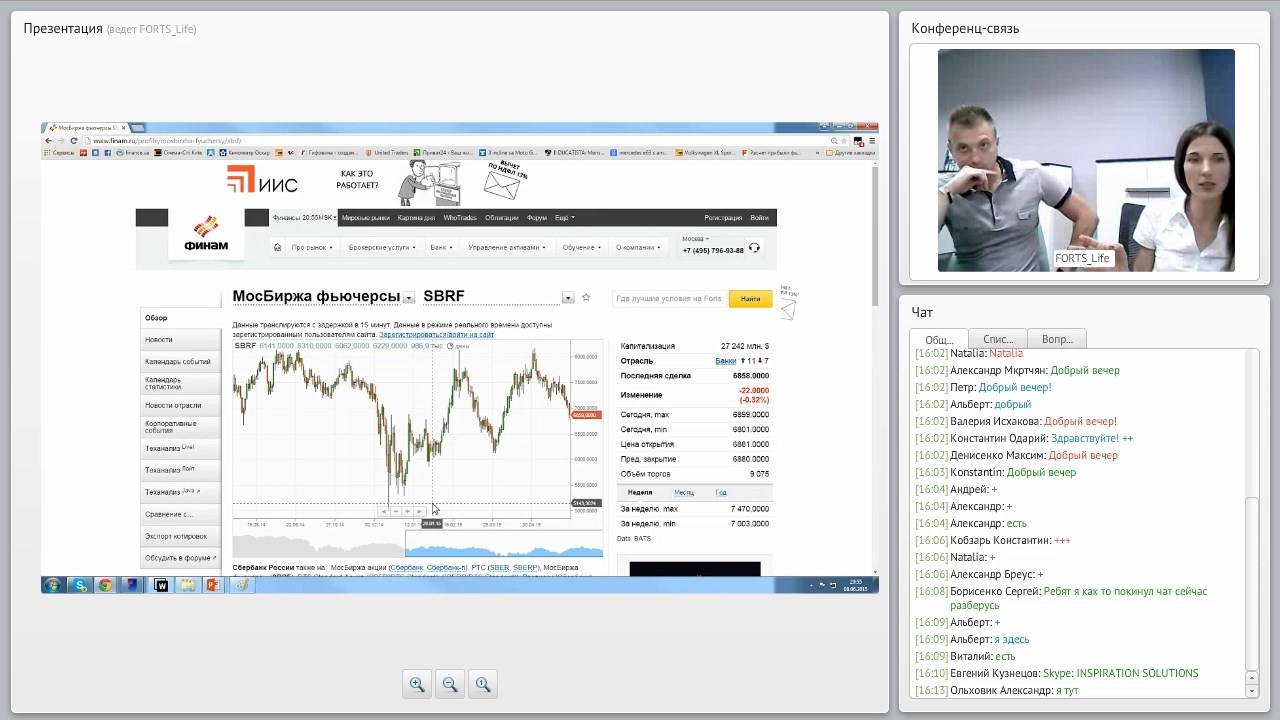
Task: Expand the МосБиржа фьючерсы market dropdown
Action: click(409, 298)
